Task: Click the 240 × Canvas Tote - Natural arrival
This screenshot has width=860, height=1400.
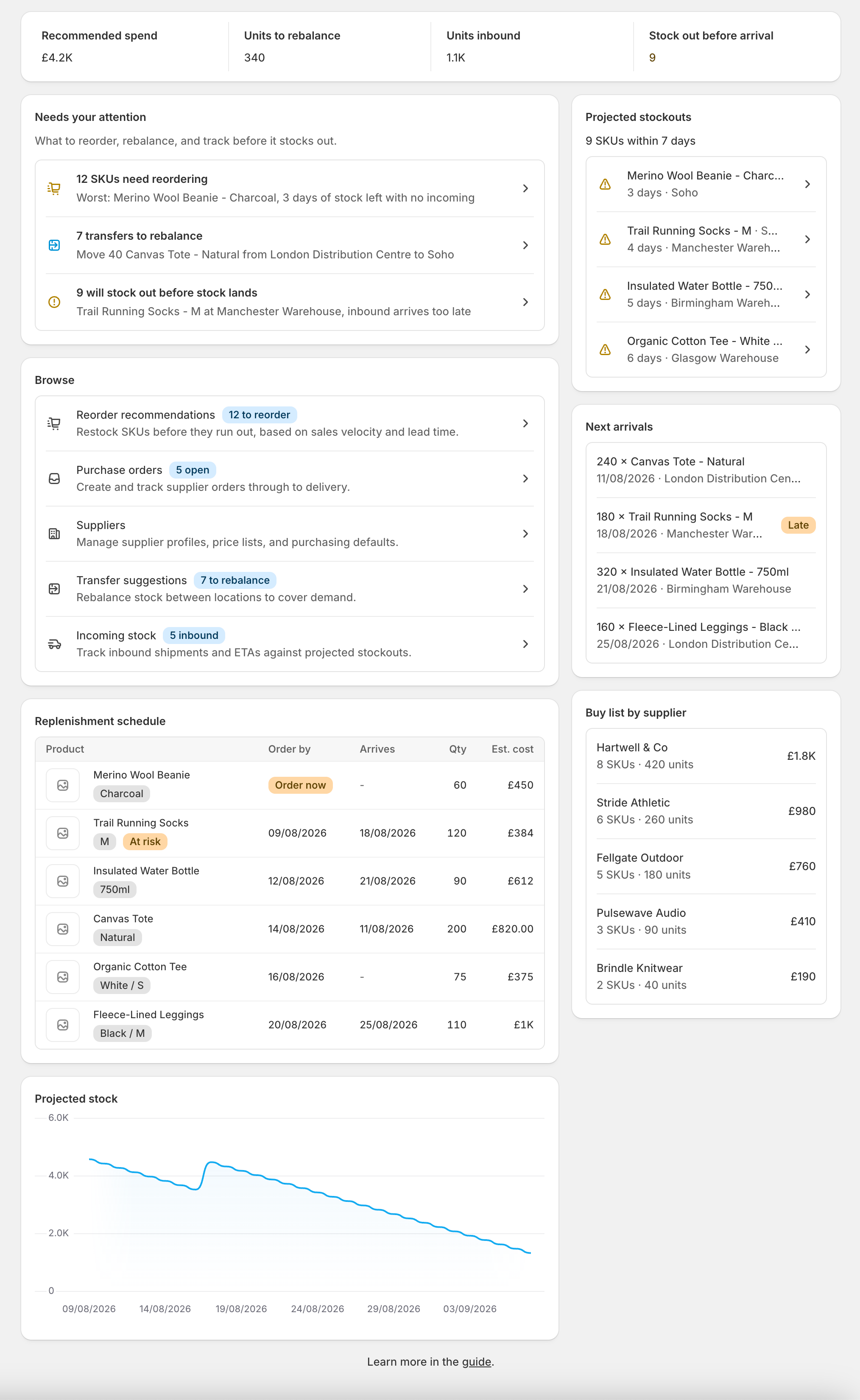Action: point(706,470)
